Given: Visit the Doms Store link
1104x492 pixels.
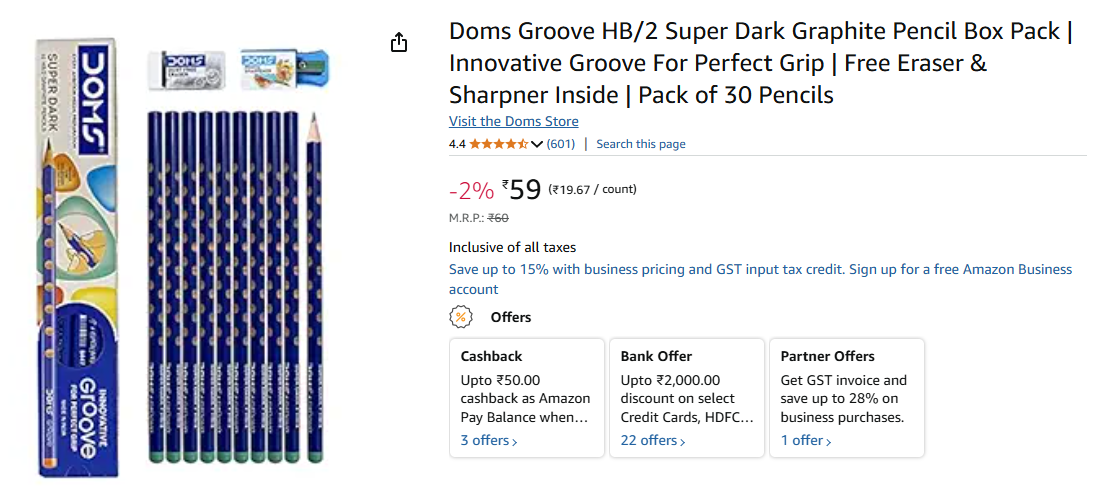Looking at the screenshot, I should 513,121.
